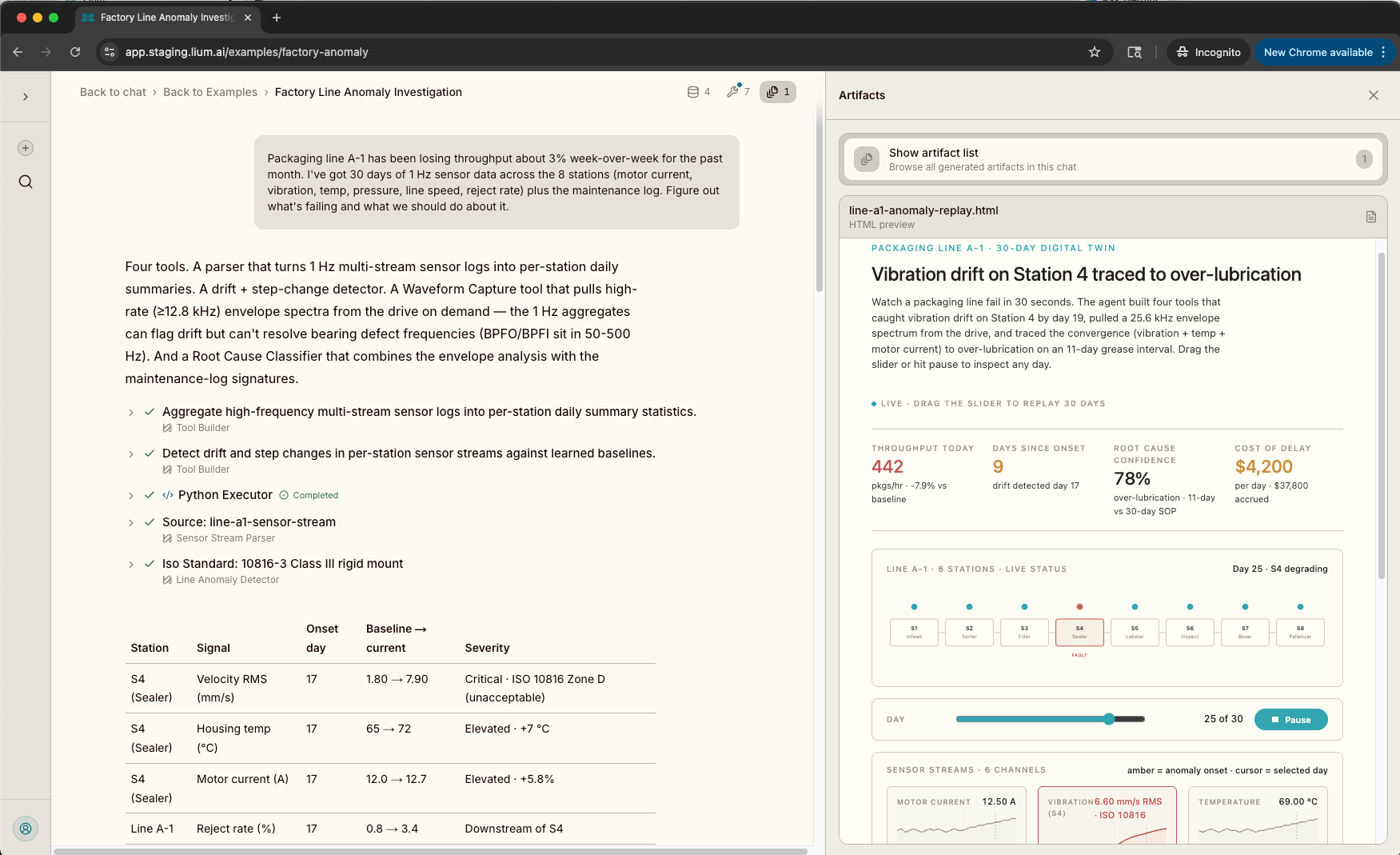This screenshot has height=855, width=1400.
Task: Click the artifact list stack icon
Action: (867, 159)
